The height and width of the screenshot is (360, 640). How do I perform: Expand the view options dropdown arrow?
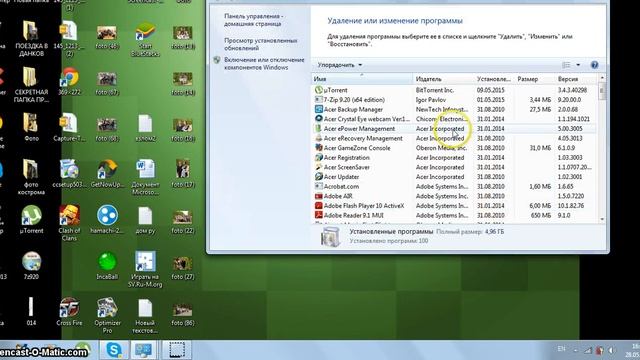(x=578, y=65)
